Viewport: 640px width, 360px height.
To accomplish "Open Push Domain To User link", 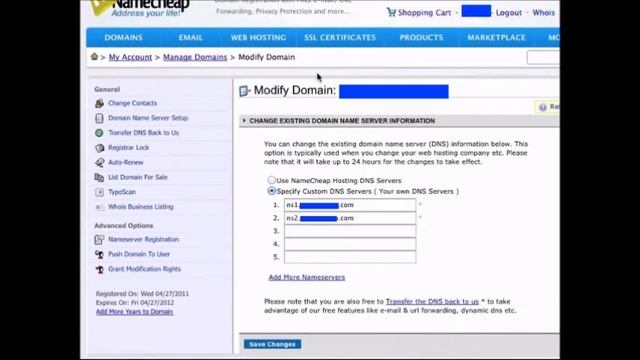I will point(139,254).
